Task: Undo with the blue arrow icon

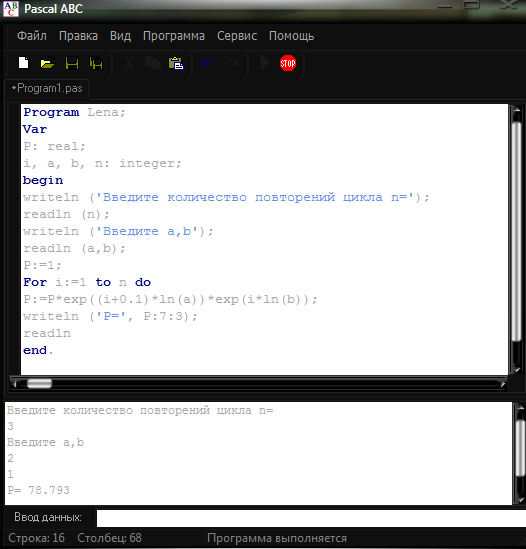Action: point(208,63)
